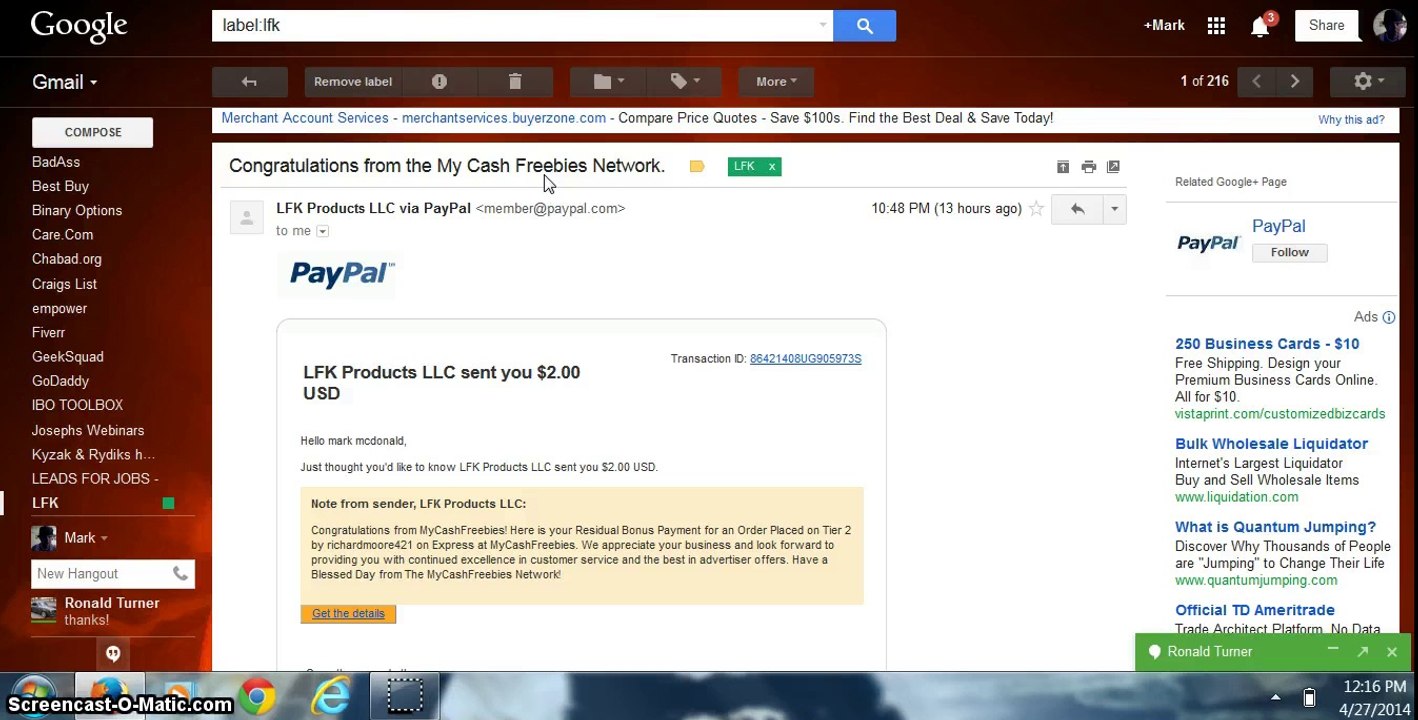Click the Compose button
1418x720 pixels.
point(93,132)
